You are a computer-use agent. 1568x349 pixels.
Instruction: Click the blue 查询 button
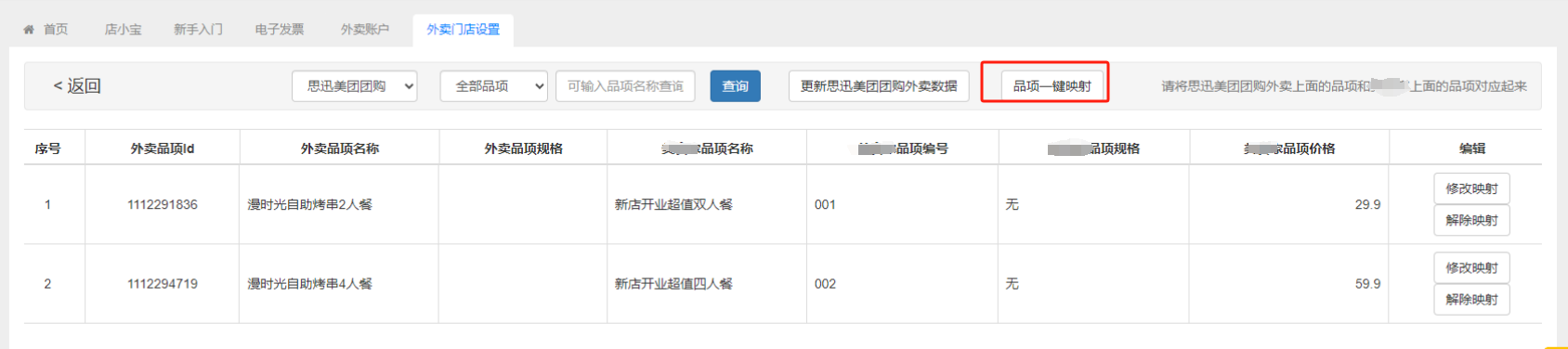pos(736,86)
